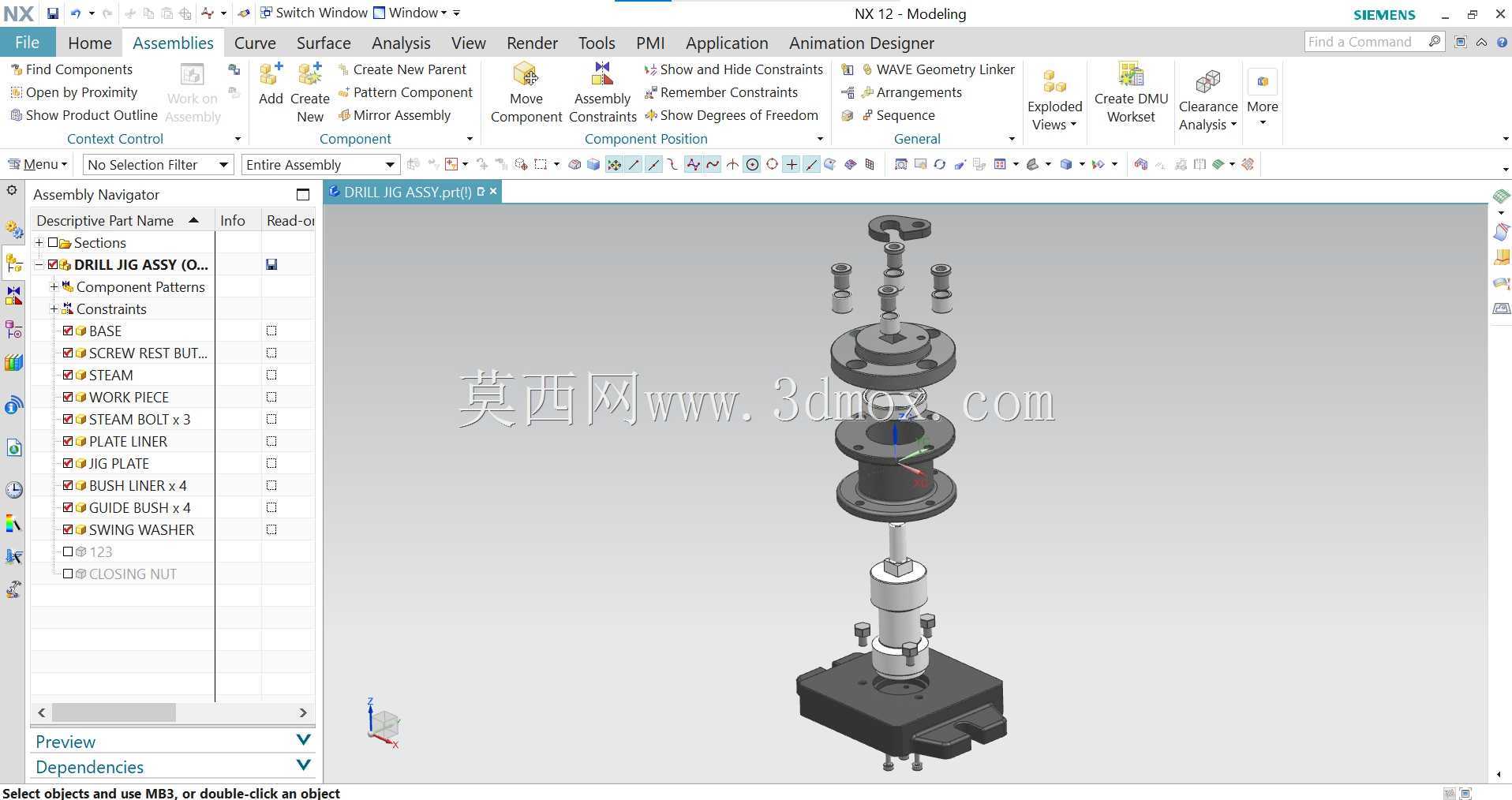Screen dimensions: 1512x800
Task: Open the Arrangements command
Action: point(911,92)
